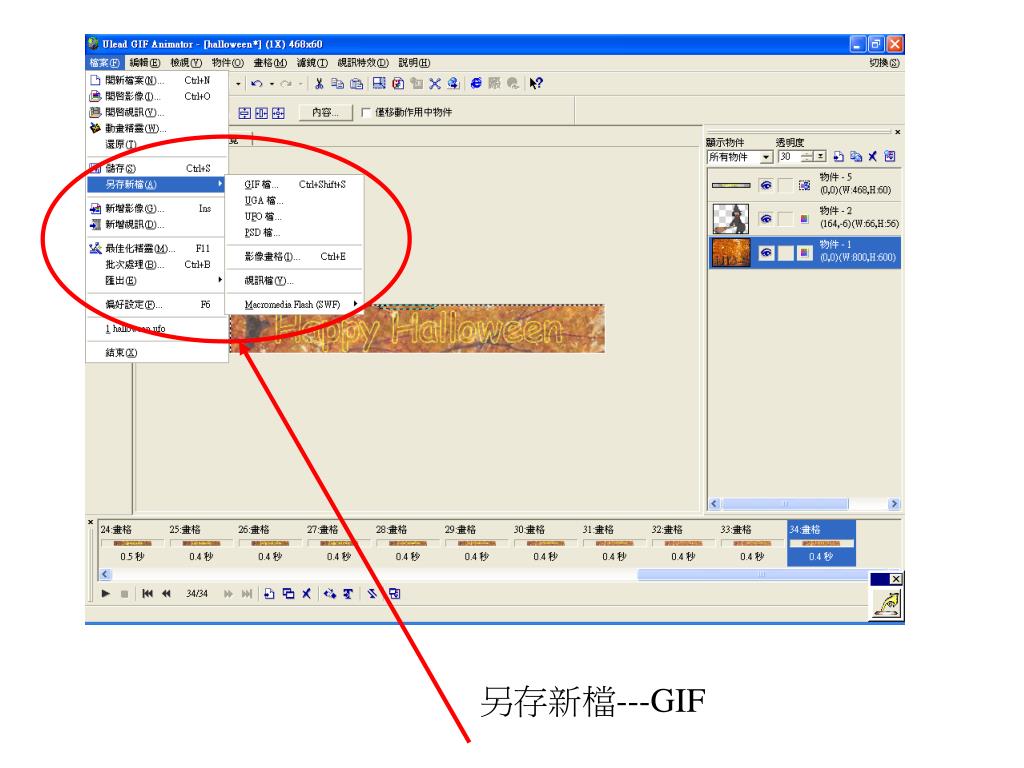Click the frame properties icon at toolbar end
This screenshot has width=1024, height=768.
[394, 594]
